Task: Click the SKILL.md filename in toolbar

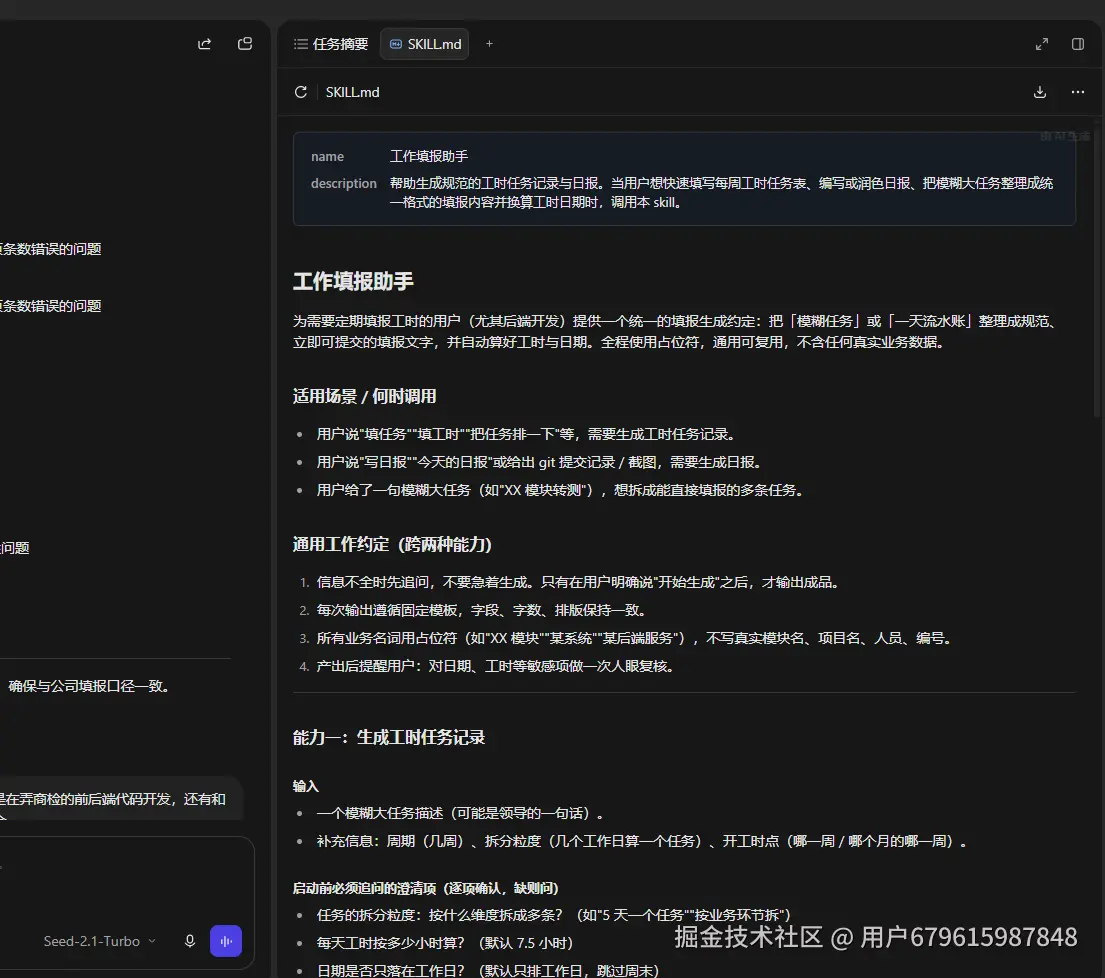Action: coord(352,92)
